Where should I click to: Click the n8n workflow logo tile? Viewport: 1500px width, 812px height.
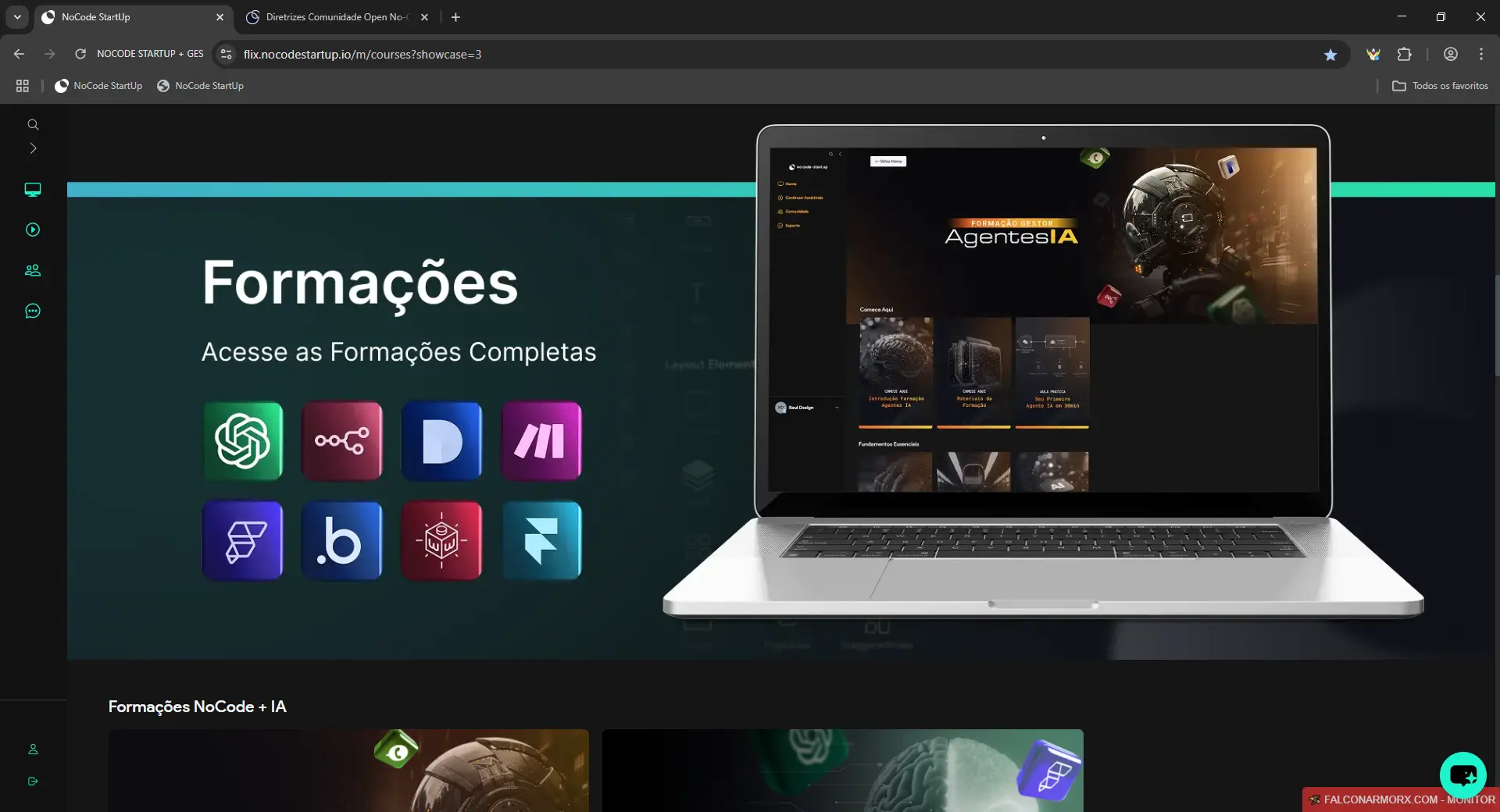(x=342, y=441)
